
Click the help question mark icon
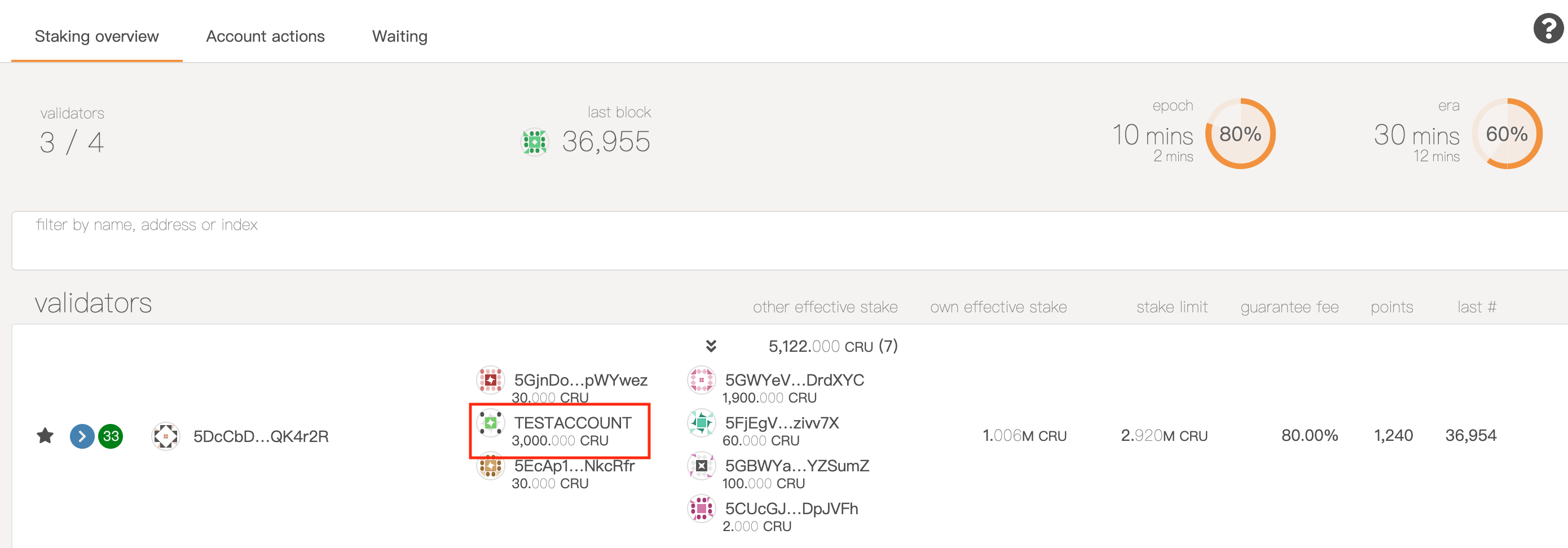[1547, 29]
